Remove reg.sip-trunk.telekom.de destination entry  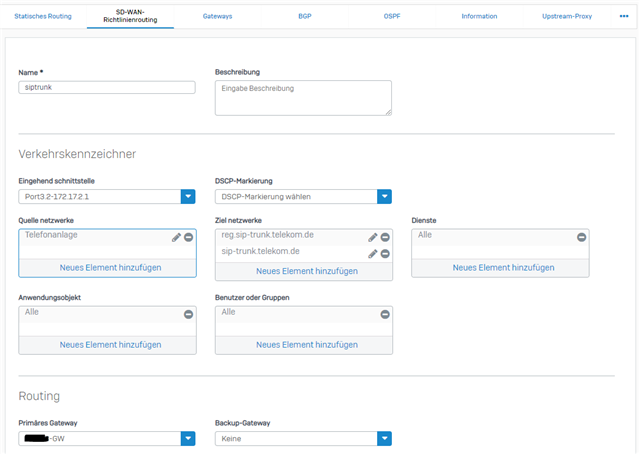point(385,237)
